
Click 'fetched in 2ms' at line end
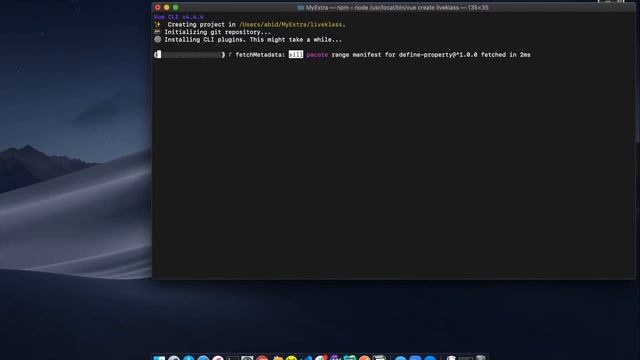pos(506,55)
